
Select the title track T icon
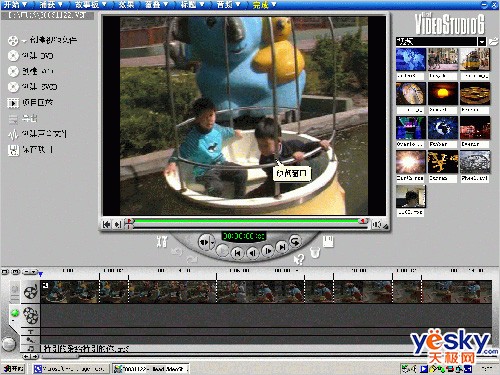click(x=31, y=332)
